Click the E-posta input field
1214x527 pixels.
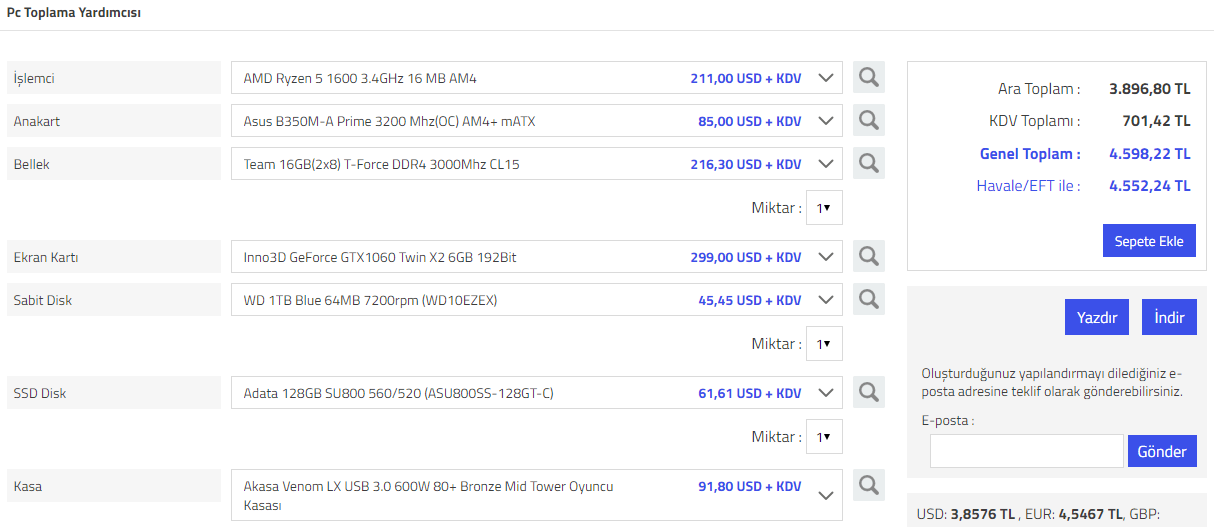pos(1027,451)
